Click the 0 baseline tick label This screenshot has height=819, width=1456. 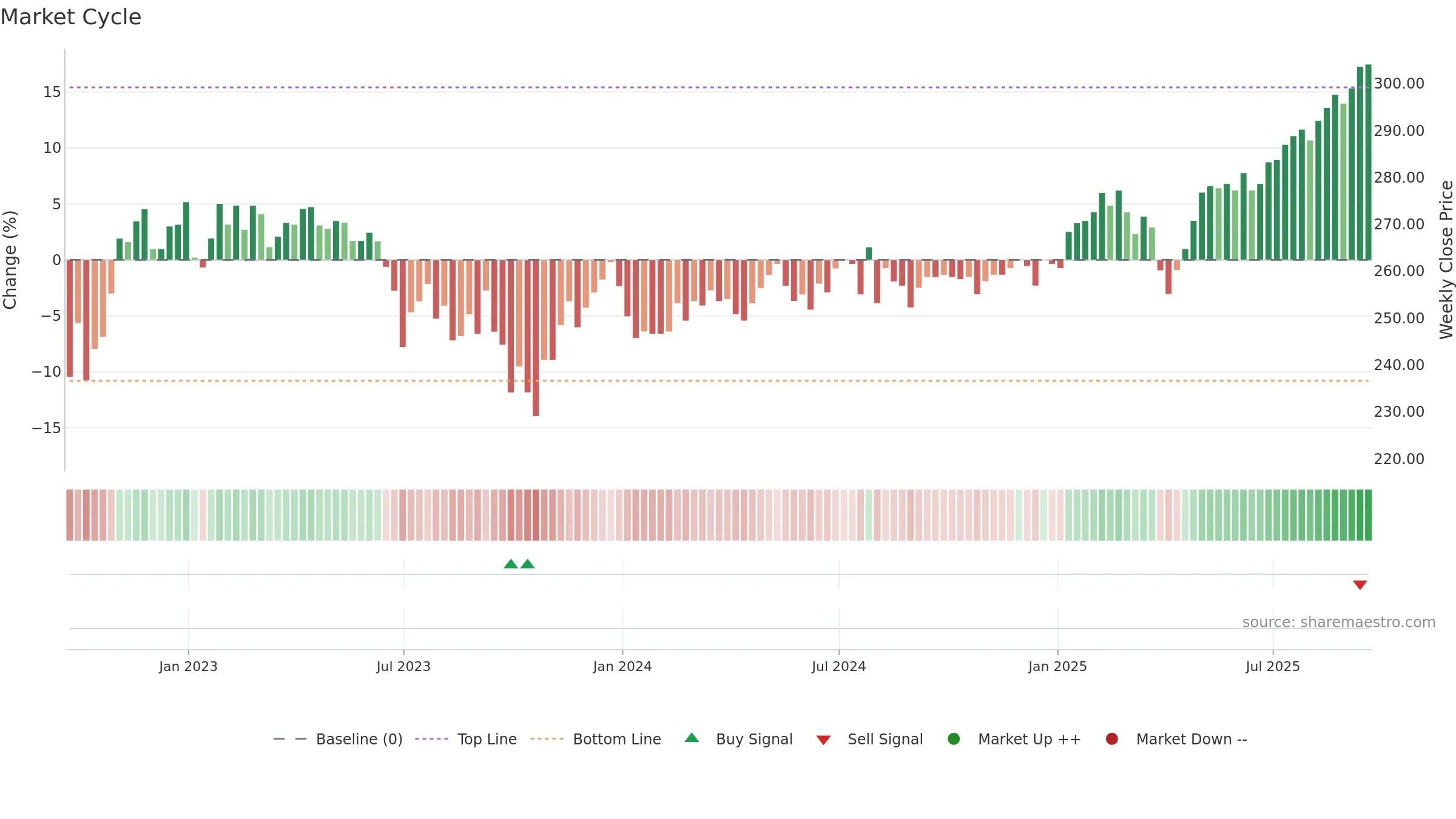[56, 260]
